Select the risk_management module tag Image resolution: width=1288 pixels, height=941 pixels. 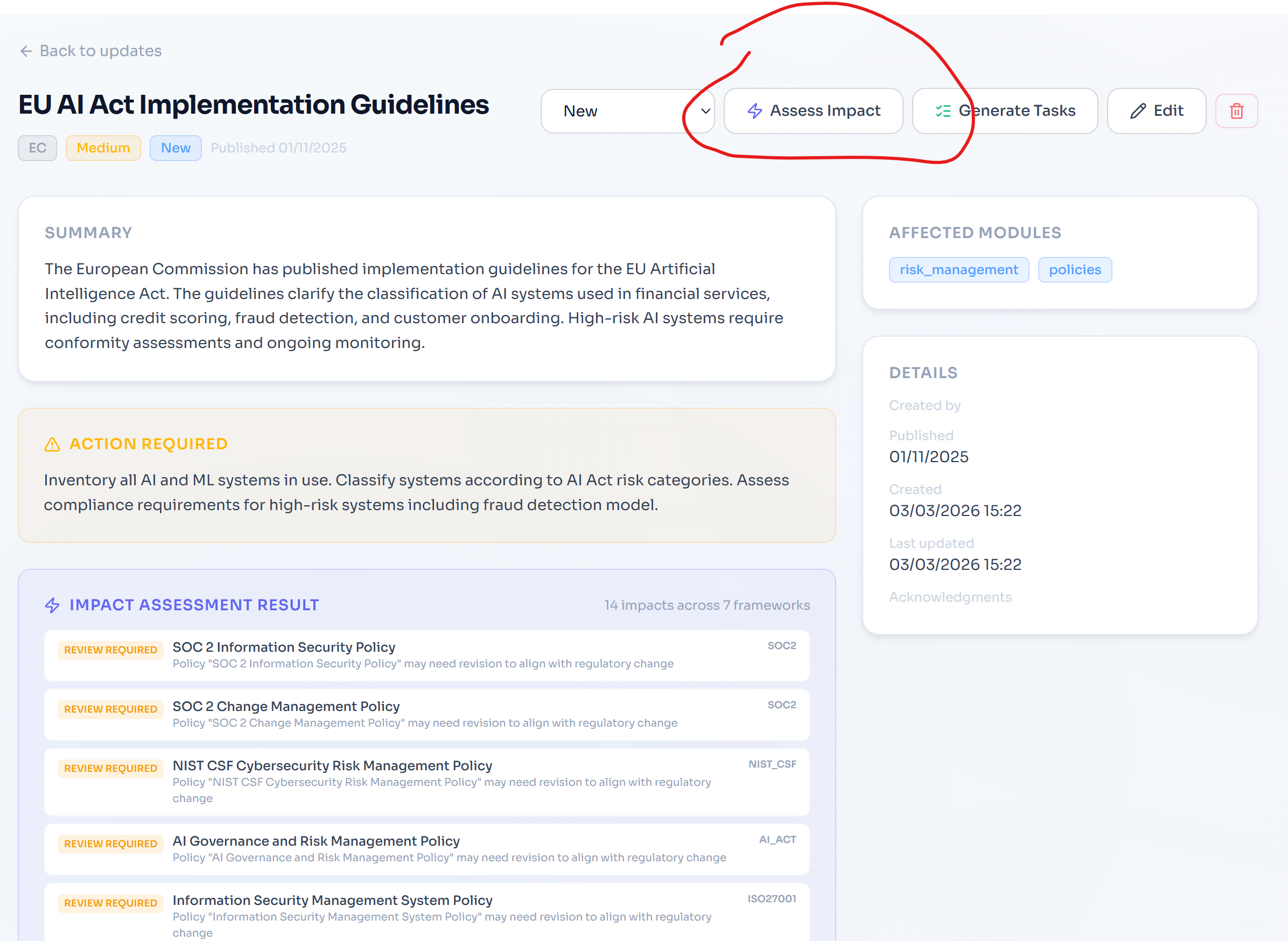[958, 270]
